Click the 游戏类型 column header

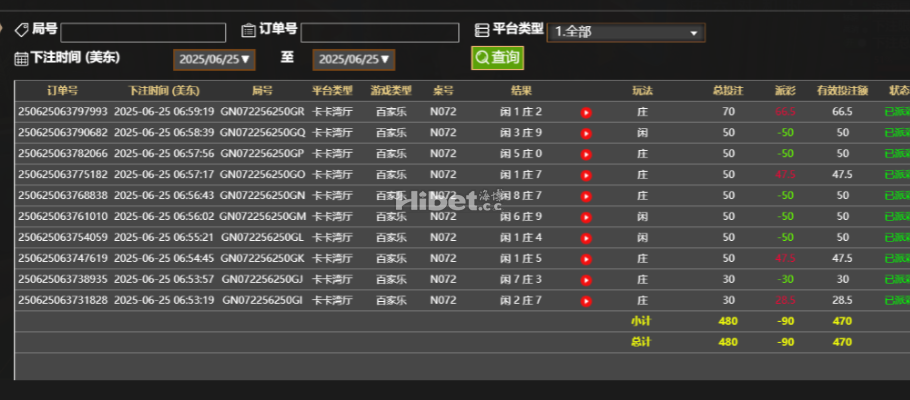click(391, 91)
